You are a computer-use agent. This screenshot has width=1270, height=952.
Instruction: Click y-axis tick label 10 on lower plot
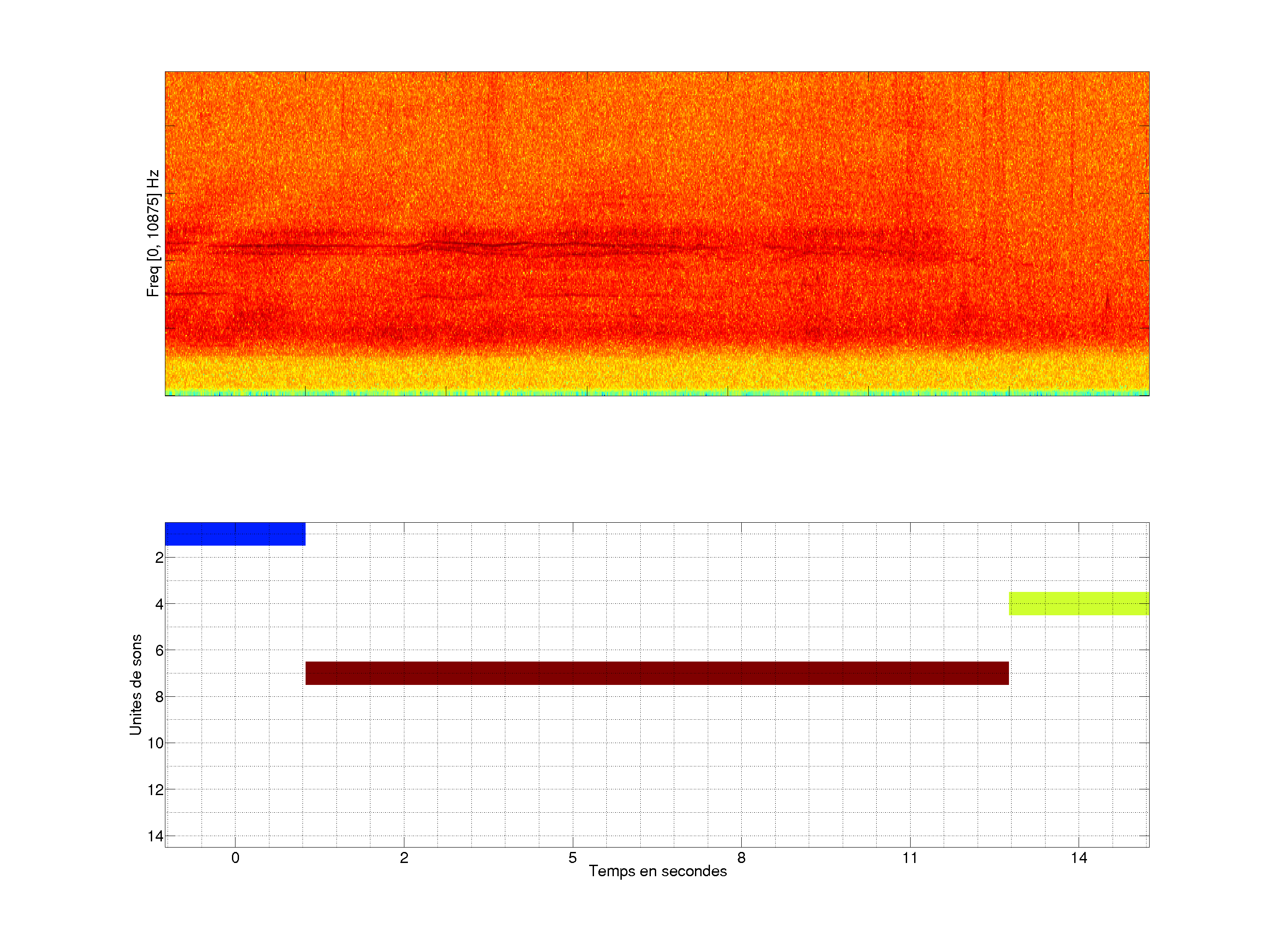[156, 743]
